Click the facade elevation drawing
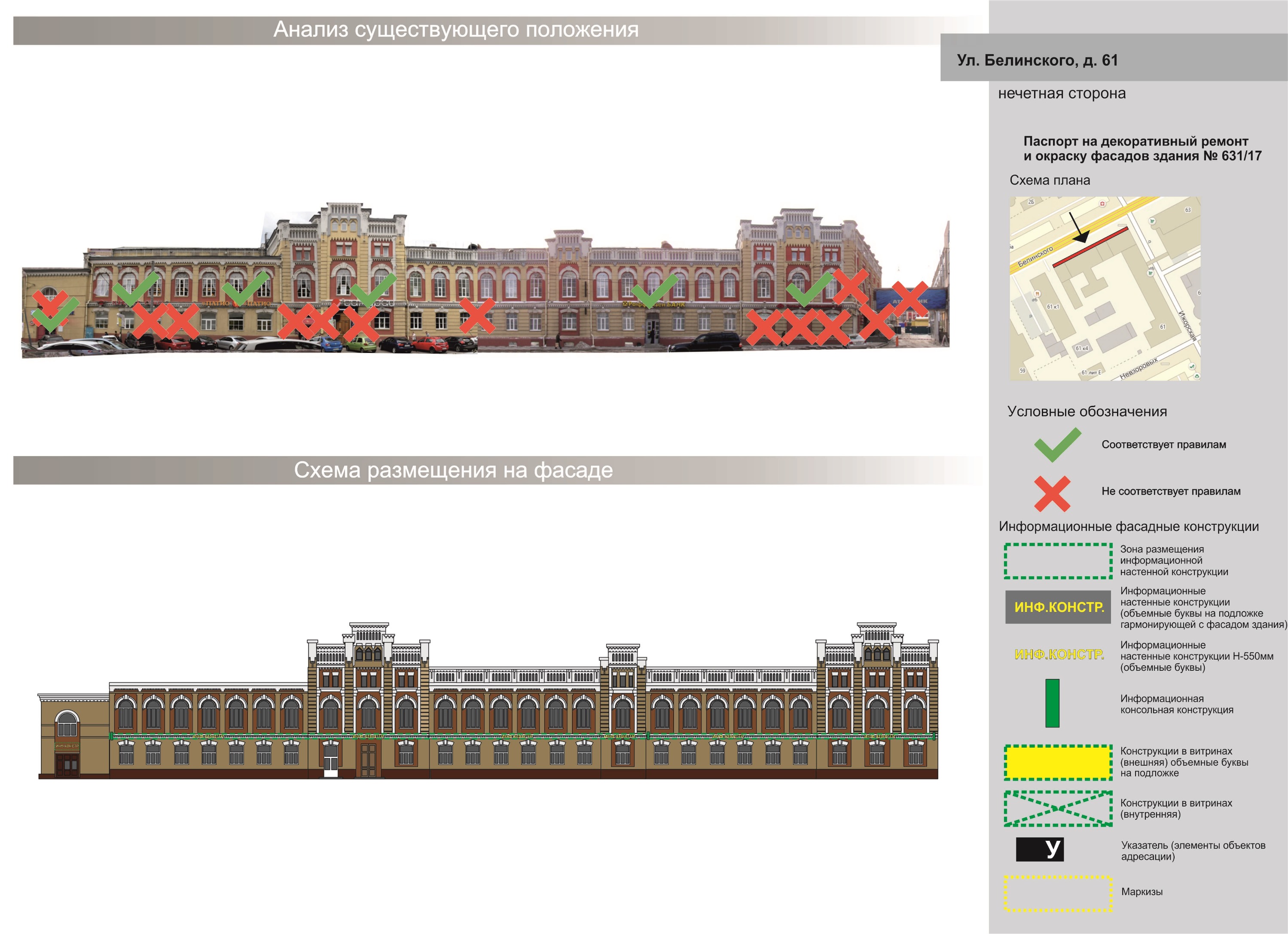Viewport: 1288px width, 934px height. pos(488,701)
